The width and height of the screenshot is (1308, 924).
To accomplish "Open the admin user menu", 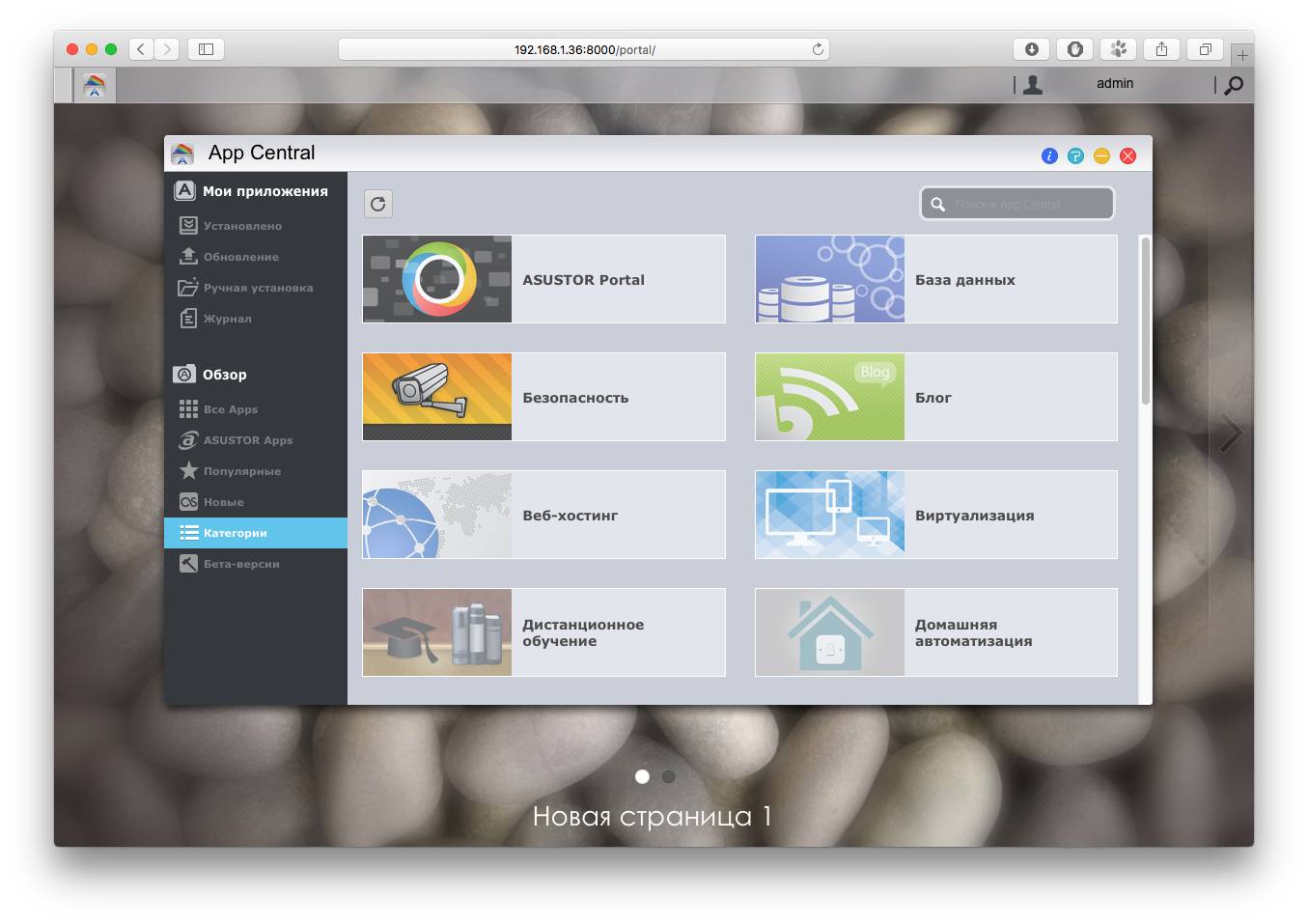I will pyautogui.click(x=1115, y=84).
